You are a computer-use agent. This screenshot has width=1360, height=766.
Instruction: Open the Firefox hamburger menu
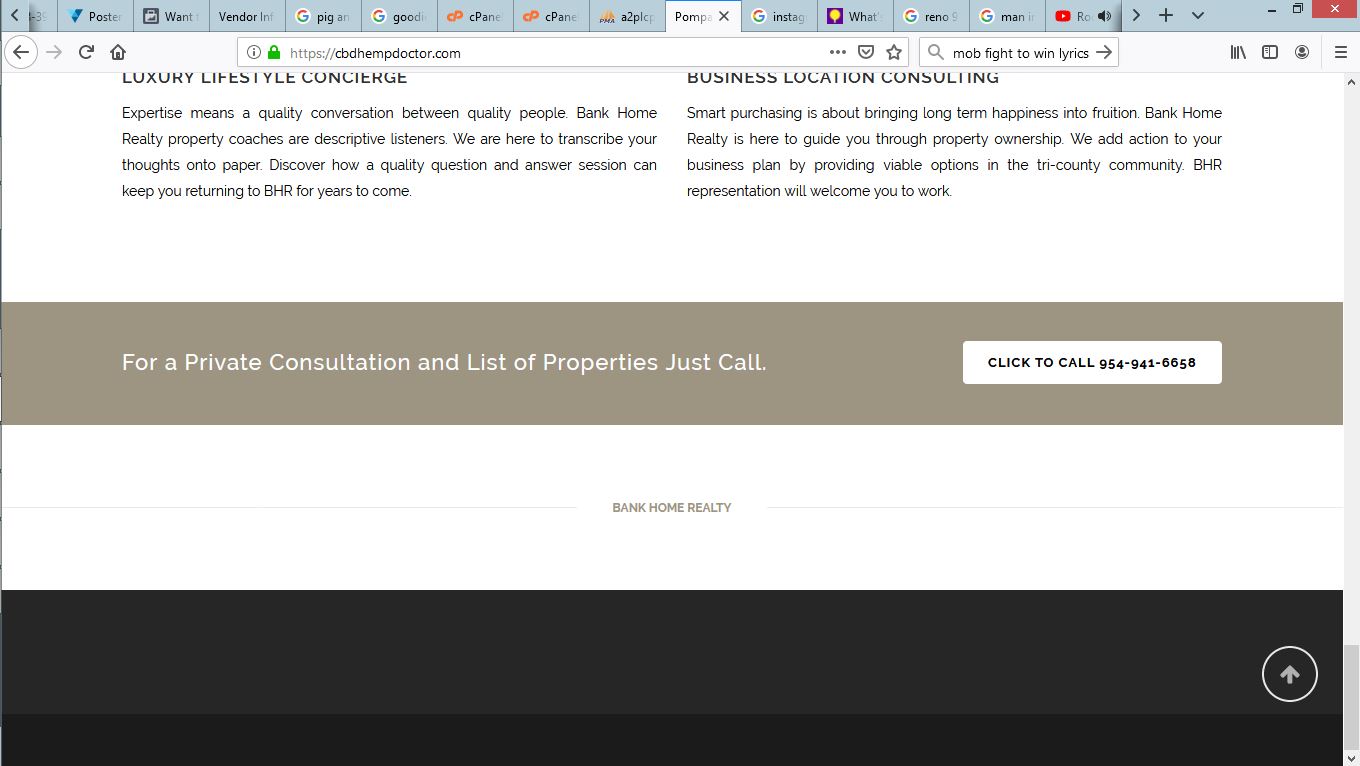pyautogui.click(x=1341, y=52)
